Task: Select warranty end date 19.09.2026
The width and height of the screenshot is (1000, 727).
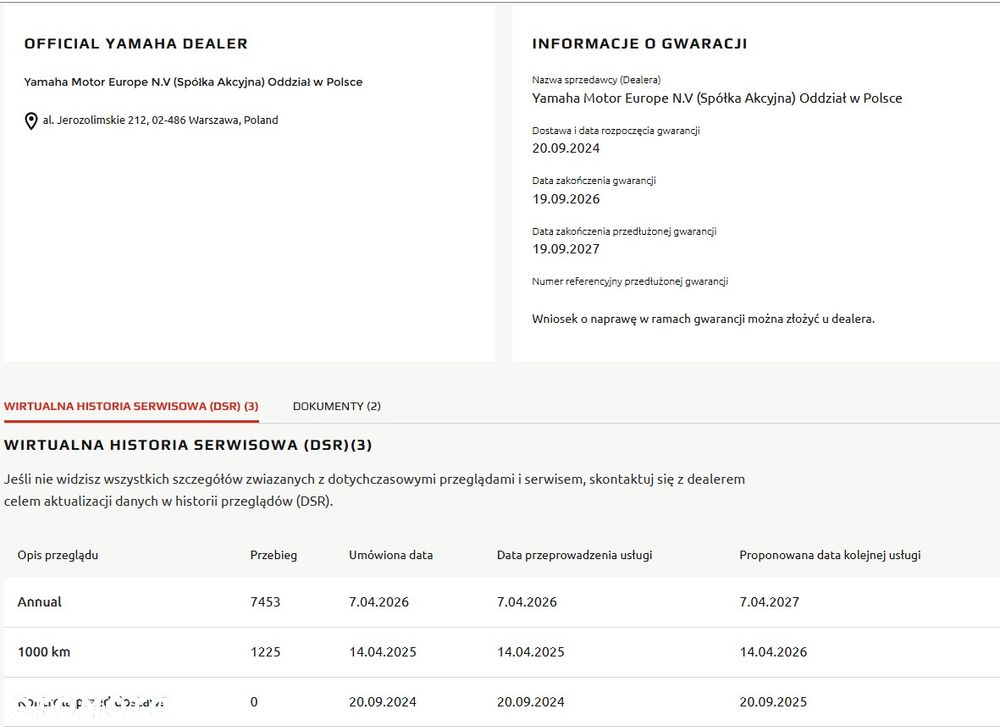Action: pos(566,199)
